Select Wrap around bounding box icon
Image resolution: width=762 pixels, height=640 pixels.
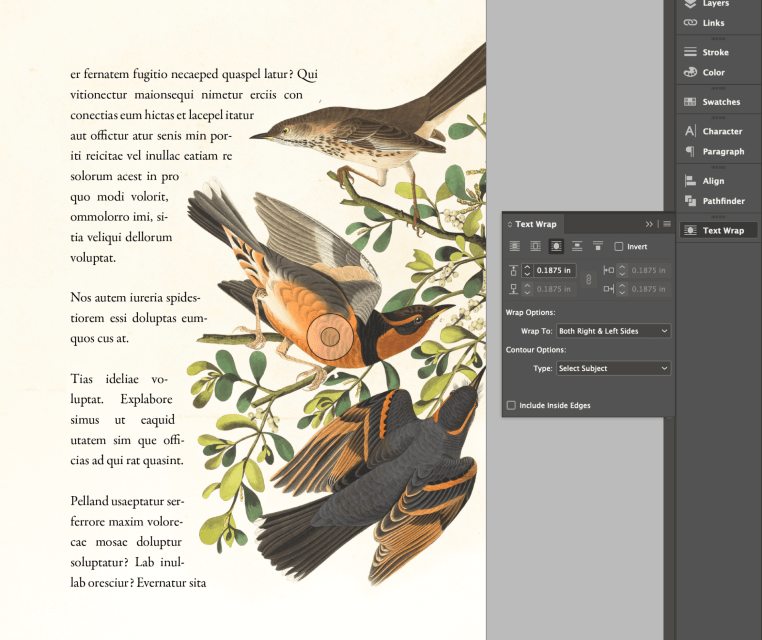pos(535,246)
